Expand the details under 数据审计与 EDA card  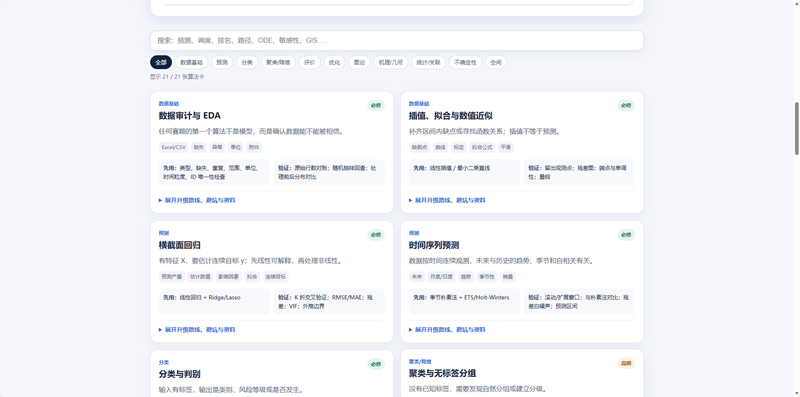[x=197, y=201]
